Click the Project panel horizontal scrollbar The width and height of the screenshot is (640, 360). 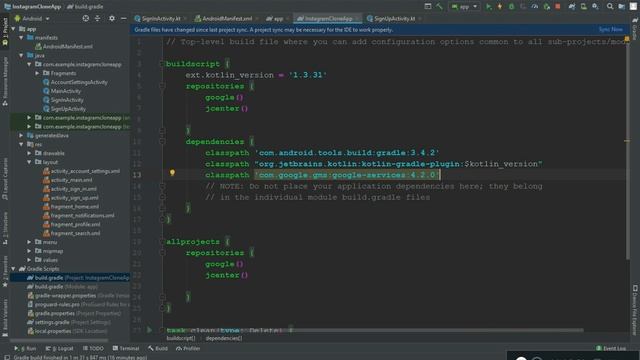(60, 340)
